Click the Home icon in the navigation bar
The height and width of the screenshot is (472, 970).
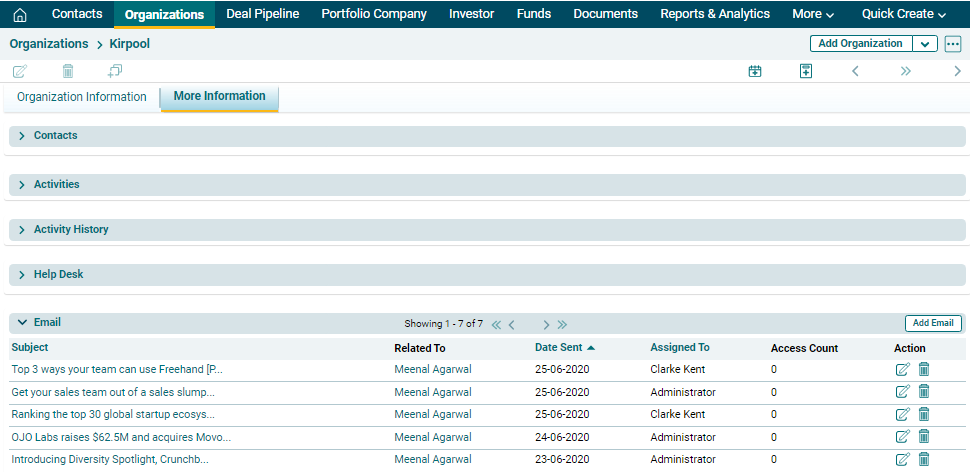pyautogui.click(x=19, y=14)
